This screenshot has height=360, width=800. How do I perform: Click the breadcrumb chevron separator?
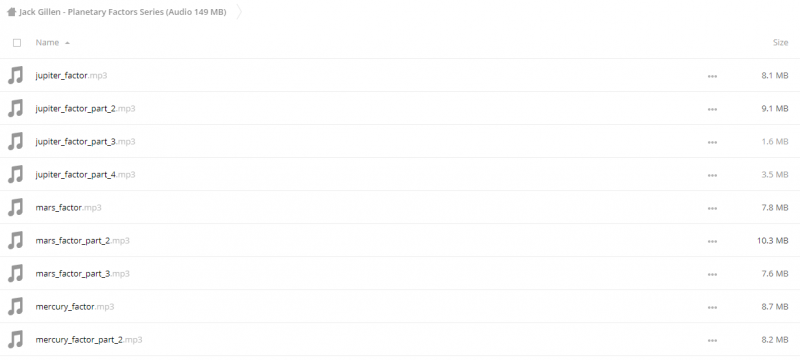239,12
